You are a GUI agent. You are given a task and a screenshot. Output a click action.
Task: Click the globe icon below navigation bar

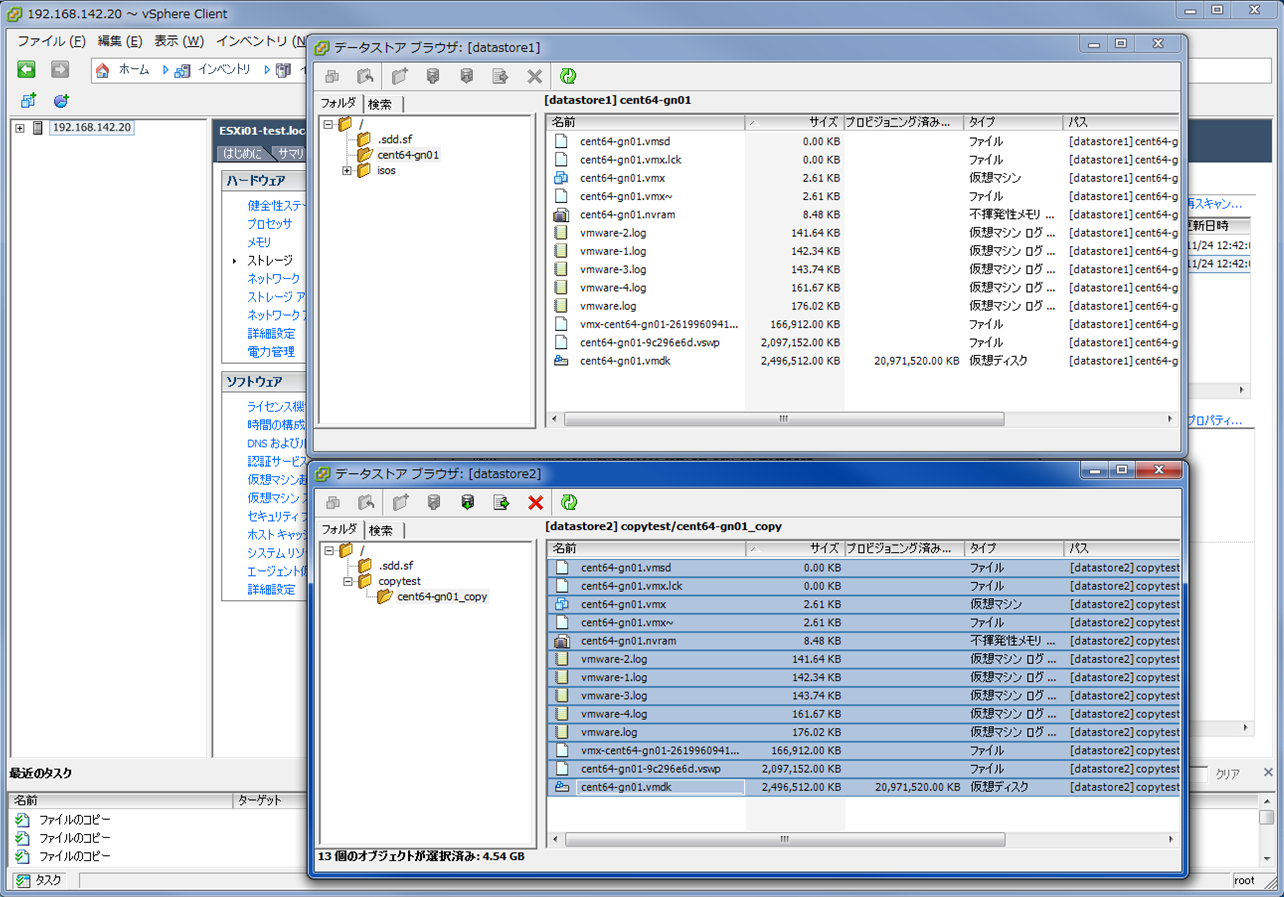tap(61, 101)
